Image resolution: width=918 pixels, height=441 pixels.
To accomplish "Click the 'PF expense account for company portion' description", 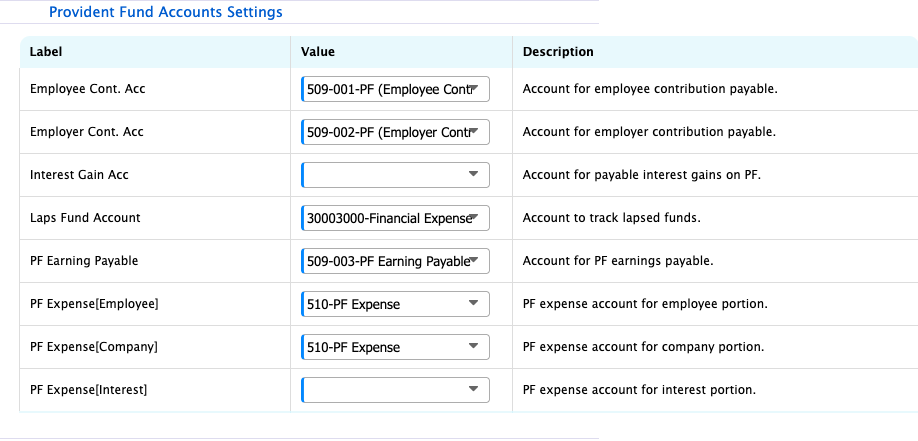I will (x=643, y=347).
